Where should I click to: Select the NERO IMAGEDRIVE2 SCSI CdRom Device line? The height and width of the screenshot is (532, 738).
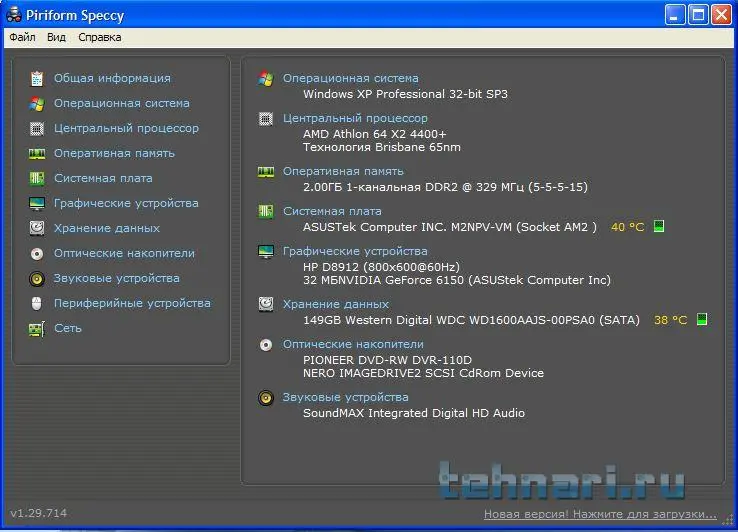coord(423,373)
